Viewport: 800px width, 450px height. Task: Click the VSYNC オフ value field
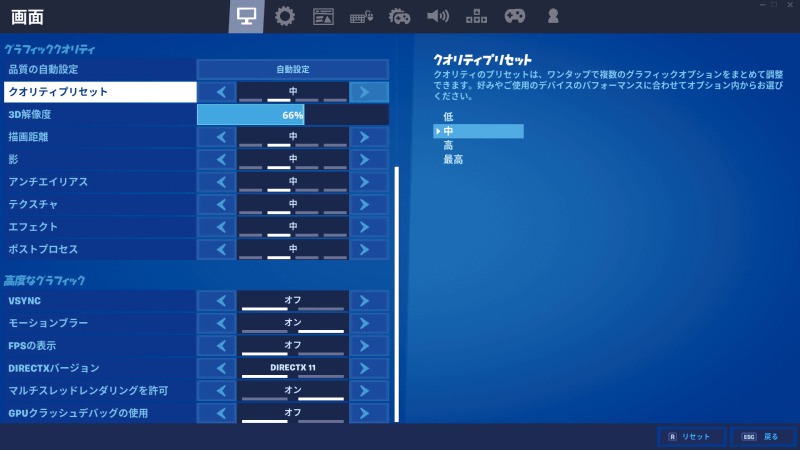point(293,301)
